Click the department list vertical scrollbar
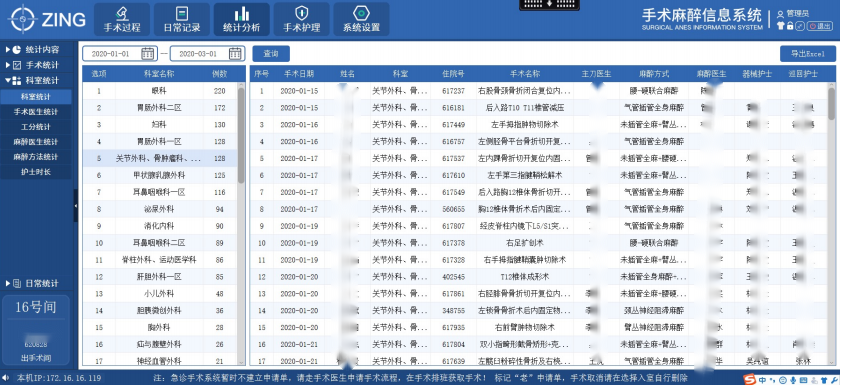Screen dimensions: 842x385 (242, 135)
